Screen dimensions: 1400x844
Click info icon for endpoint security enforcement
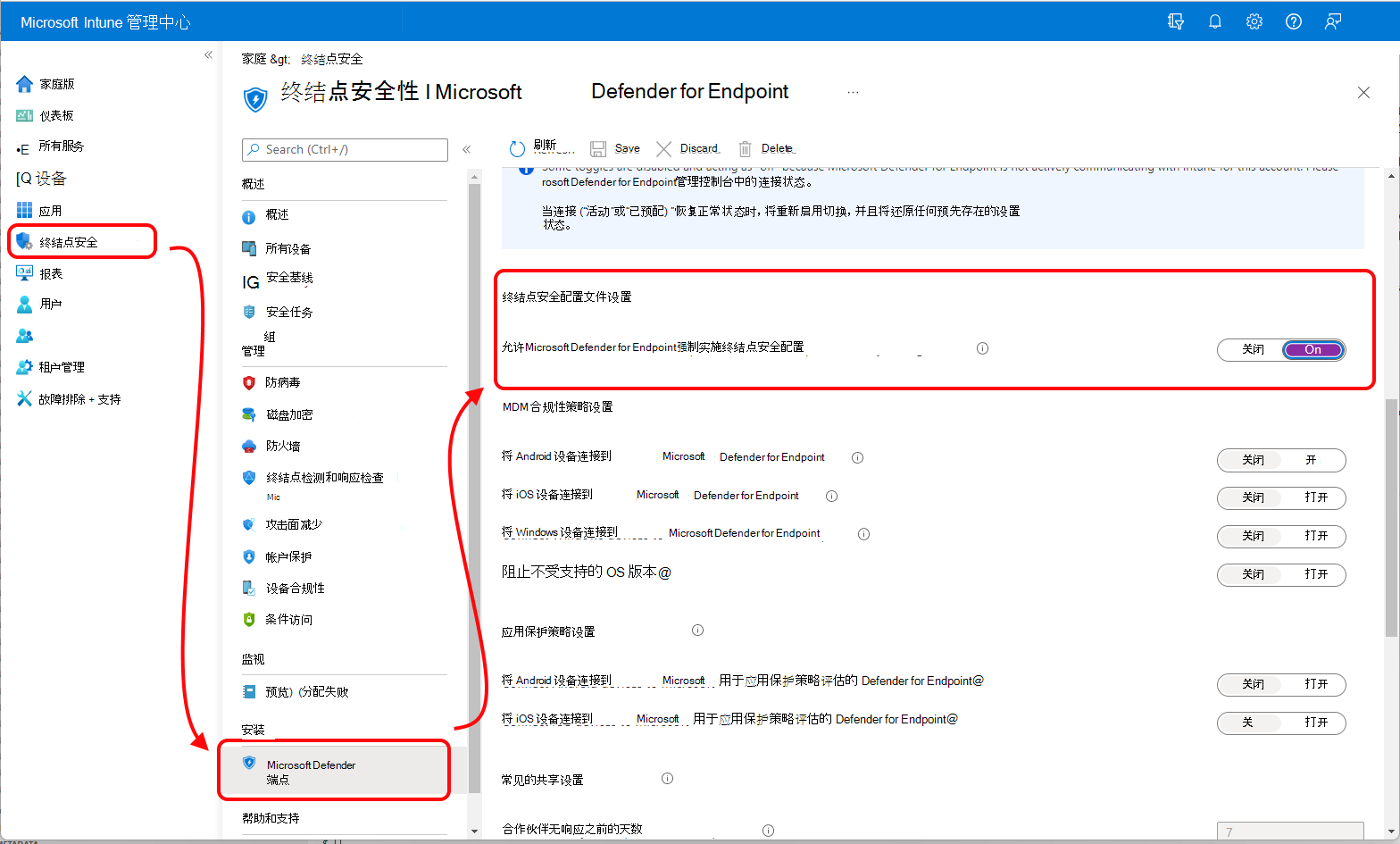pyautogui.click(x=982, y=348)
